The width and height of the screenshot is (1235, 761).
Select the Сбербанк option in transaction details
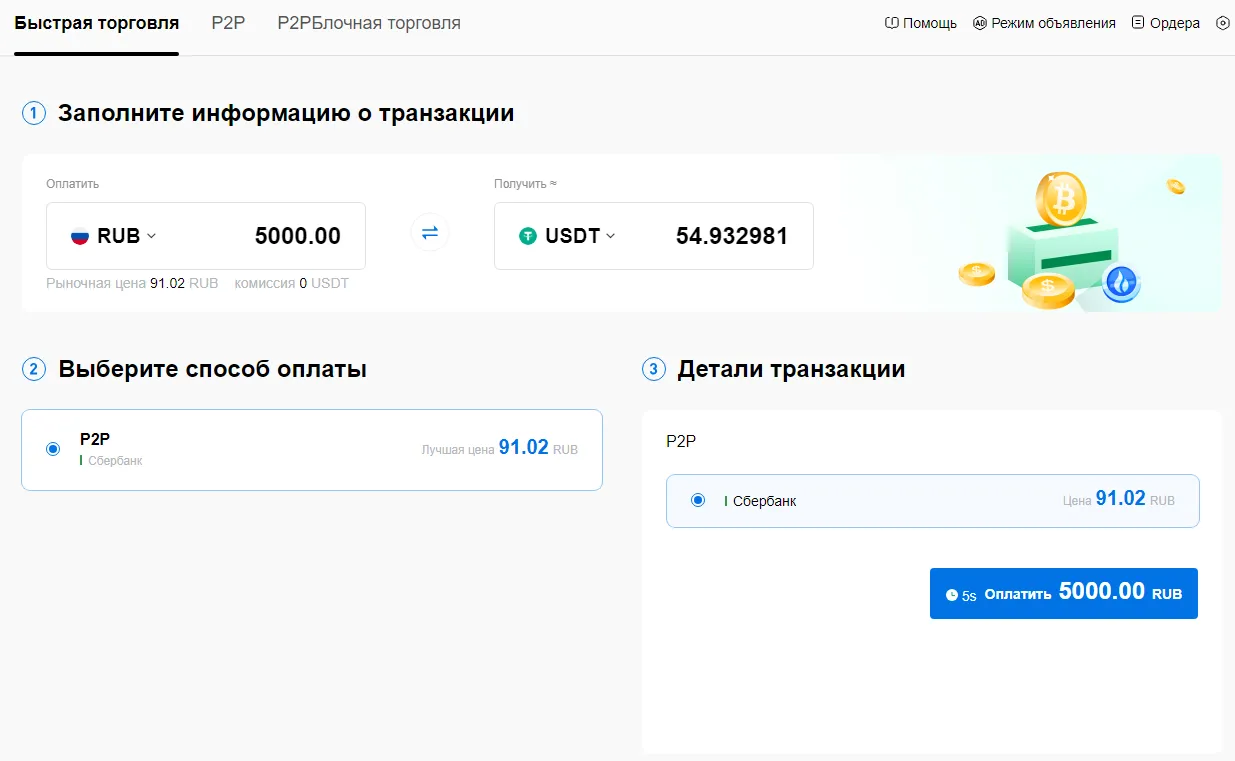coord(697,500)
